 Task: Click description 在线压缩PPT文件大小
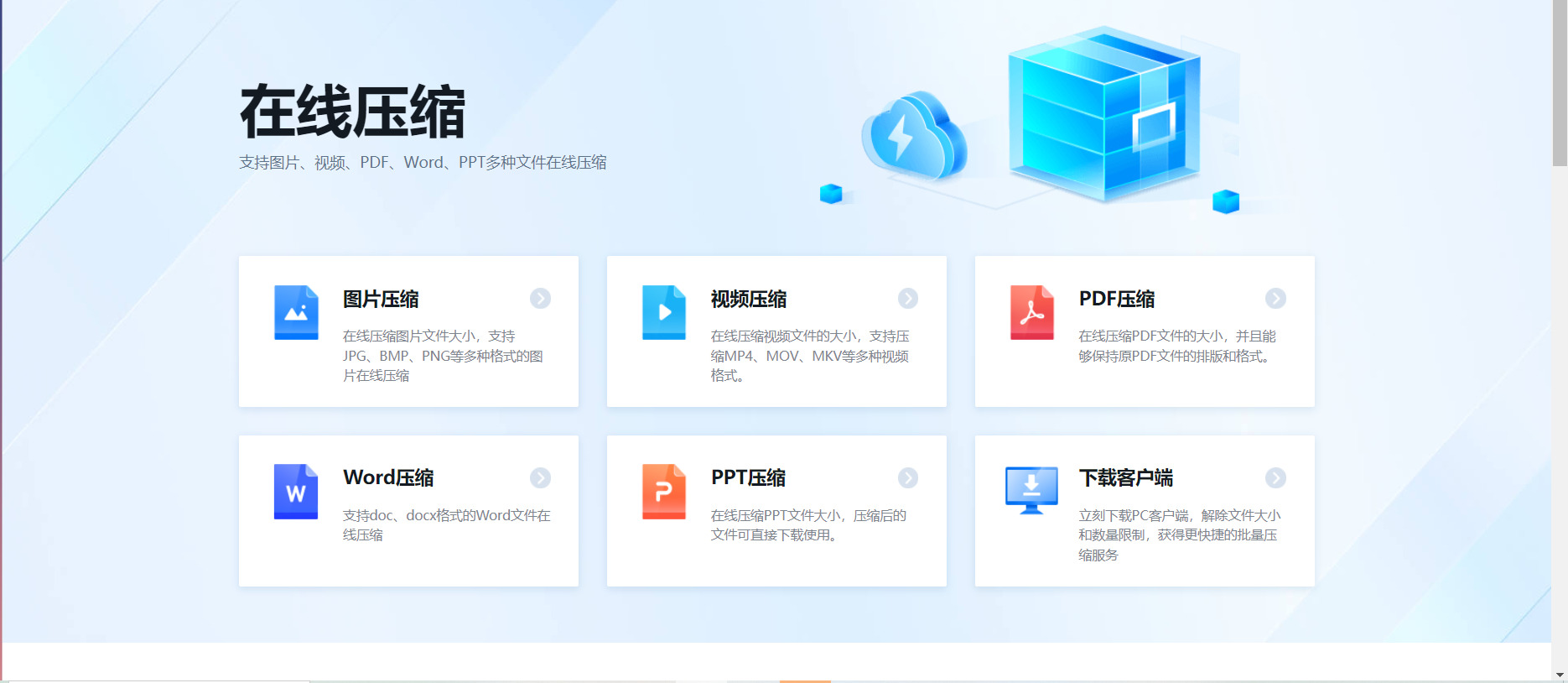pos(809,525)
